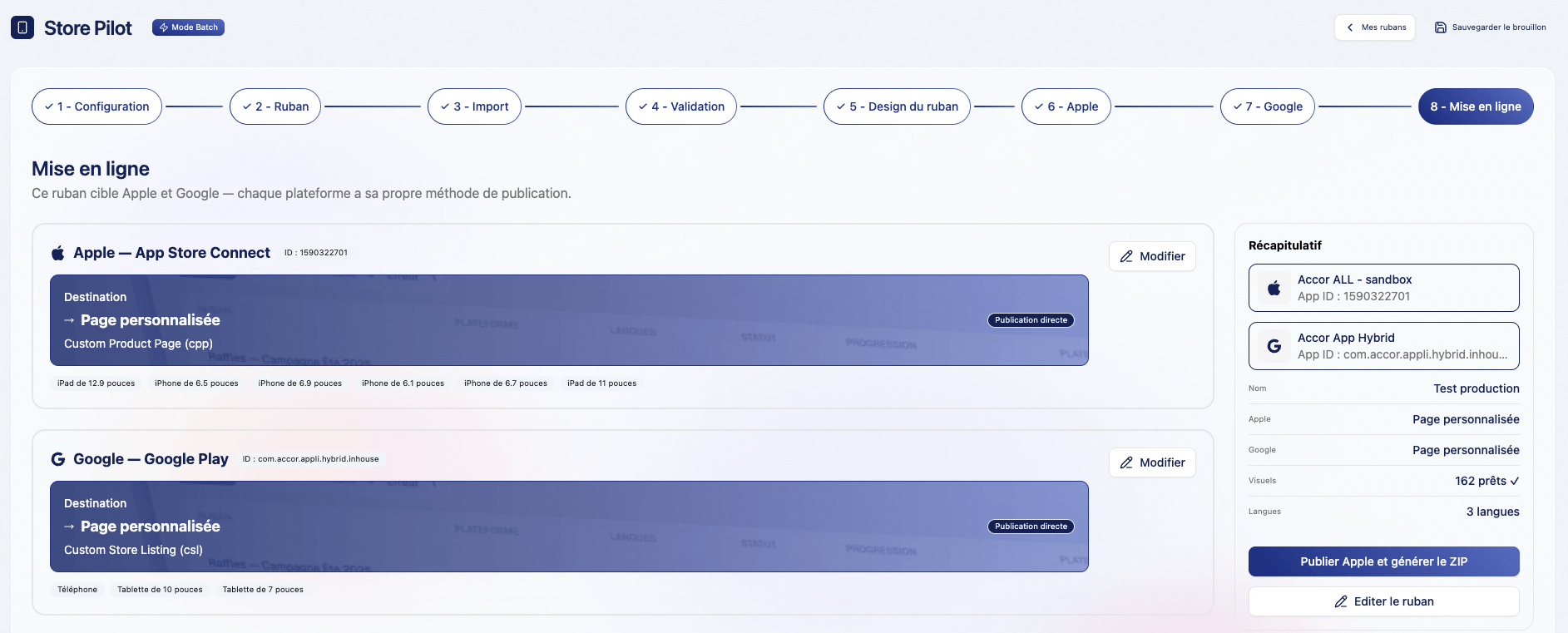This screenshot has width=1568, height=633.
Task: Toggle the Mode Batch badge
Action: (x=188, y=27)
